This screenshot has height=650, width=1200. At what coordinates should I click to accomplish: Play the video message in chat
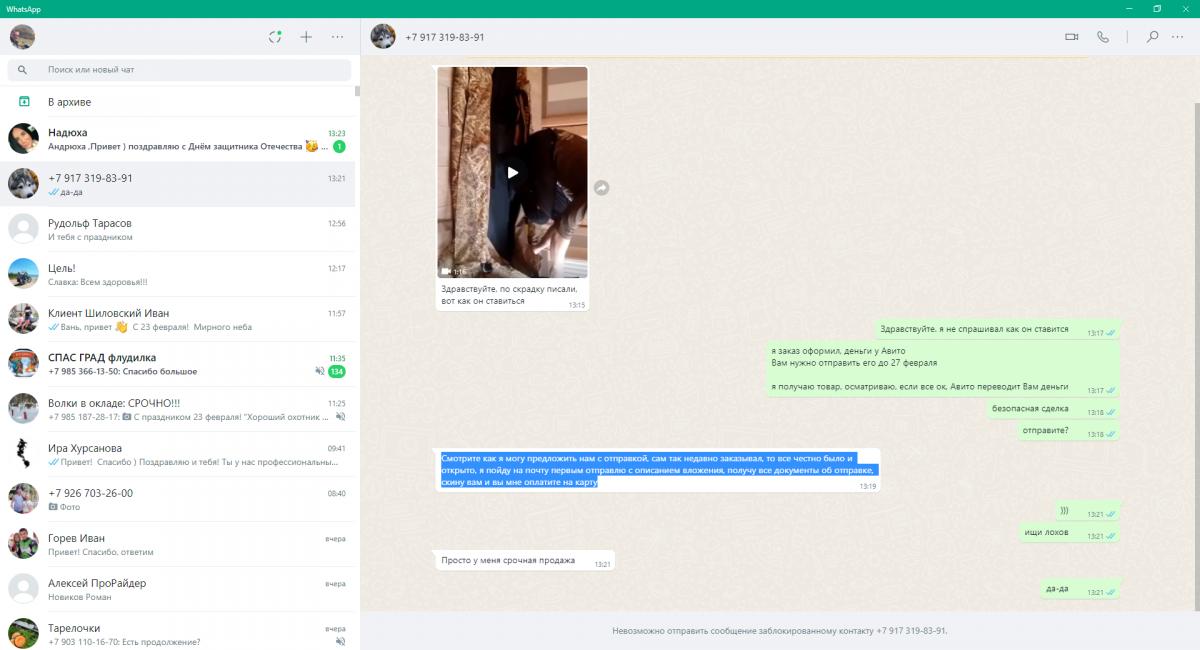point(512,172)
